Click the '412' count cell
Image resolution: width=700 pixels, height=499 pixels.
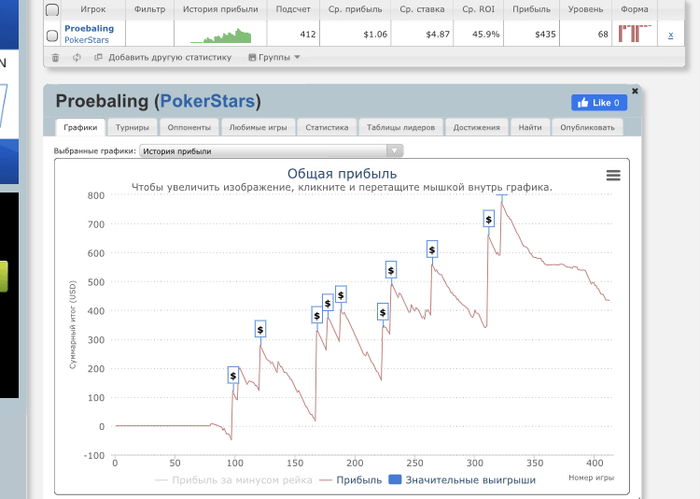point(293,34)
